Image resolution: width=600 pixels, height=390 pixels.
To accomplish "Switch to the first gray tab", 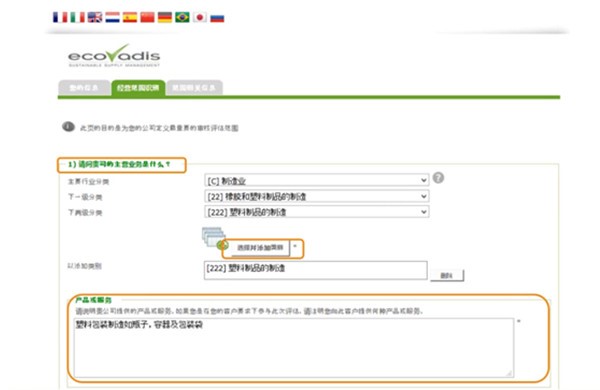I will tap(84, 88).
